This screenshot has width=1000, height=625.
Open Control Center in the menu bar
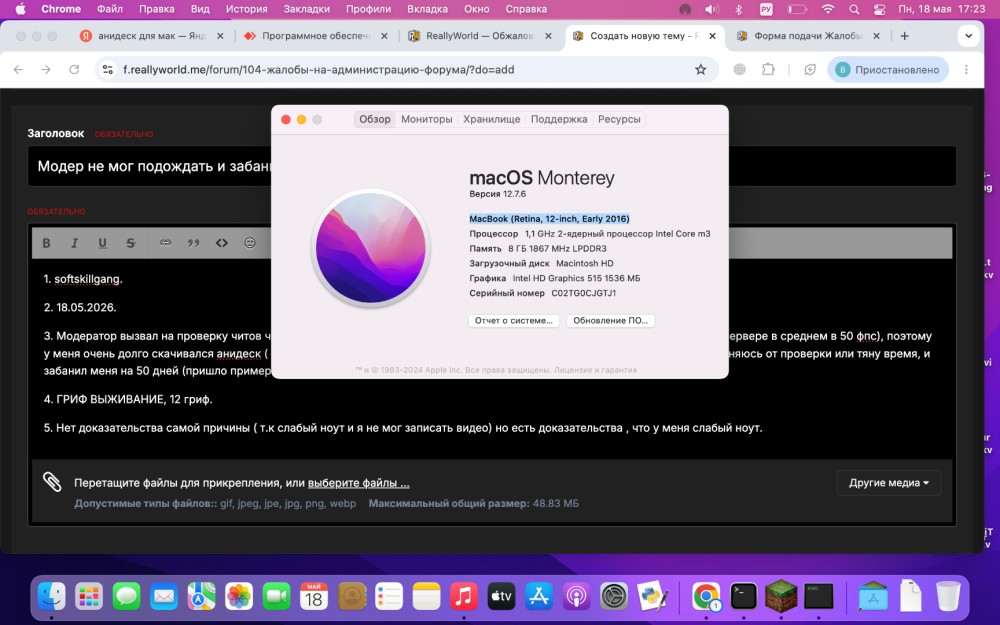[879, 9]
